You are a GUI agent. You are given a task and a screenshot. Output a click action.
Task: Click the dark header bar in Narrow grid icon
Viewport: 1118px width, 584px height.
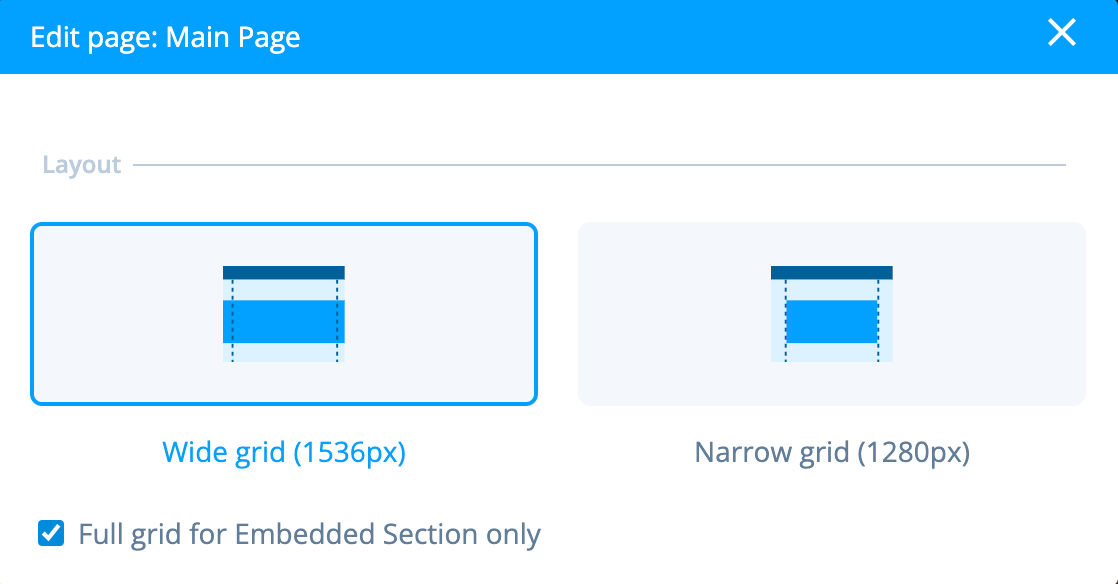coord(831,272)
